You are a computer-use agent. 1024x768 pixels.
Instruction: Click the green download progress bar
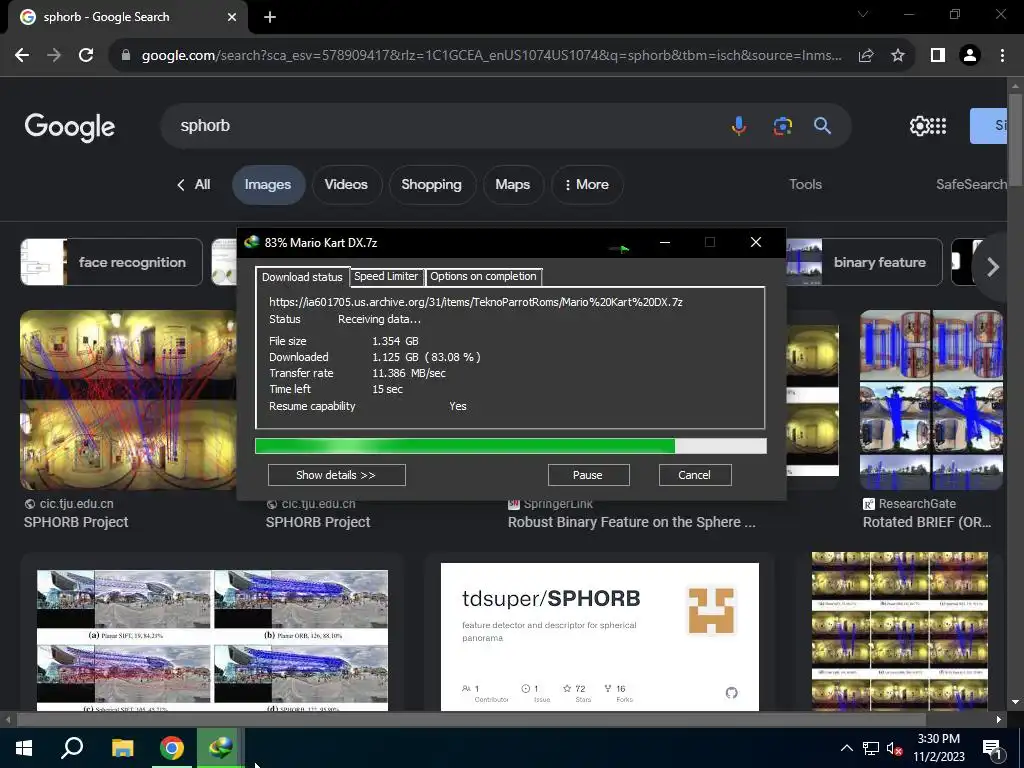(511, 446)
